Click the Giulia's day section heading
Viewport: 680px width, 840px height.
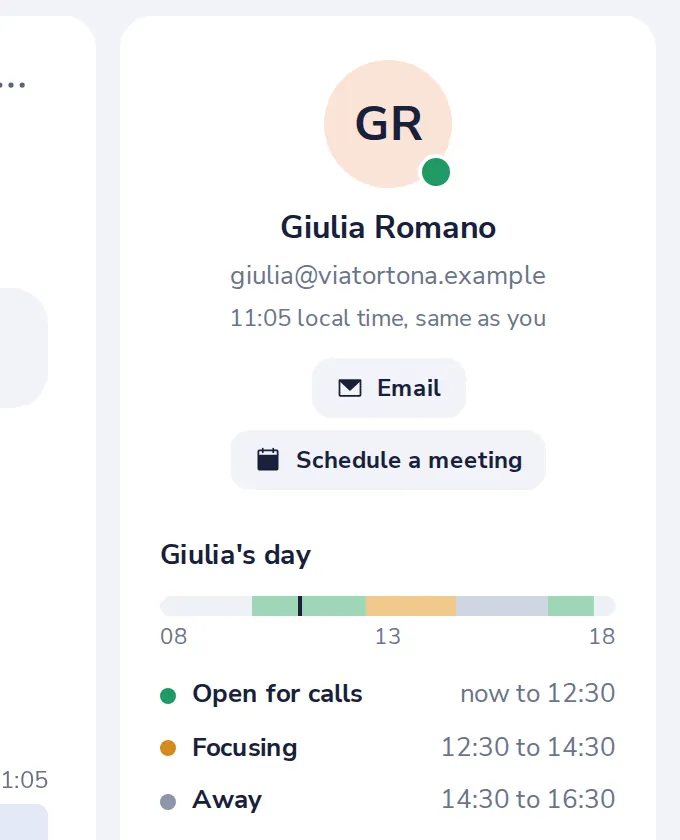236,555
